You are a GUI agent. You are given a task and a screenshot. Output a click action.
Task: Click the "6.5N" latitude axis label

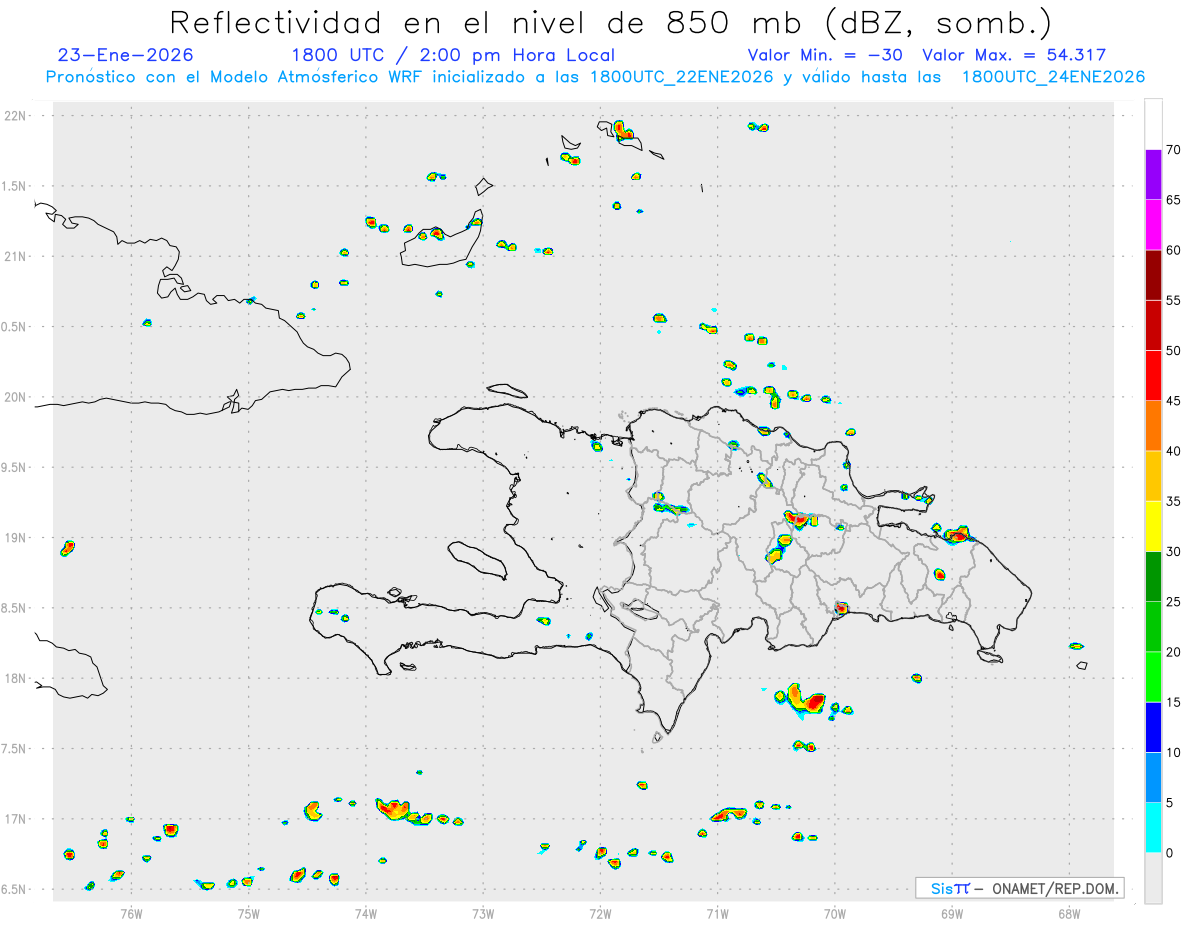[15, 890]
